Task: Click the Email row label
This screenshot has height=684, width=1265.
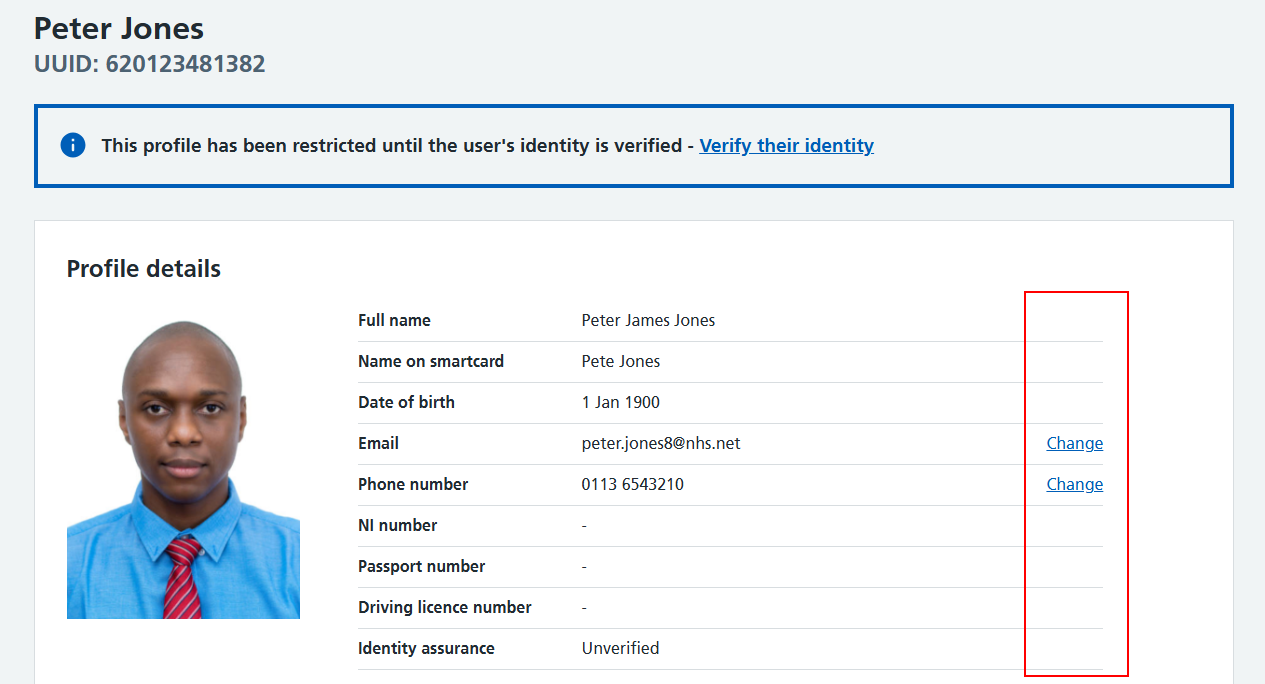Action: 378,443
